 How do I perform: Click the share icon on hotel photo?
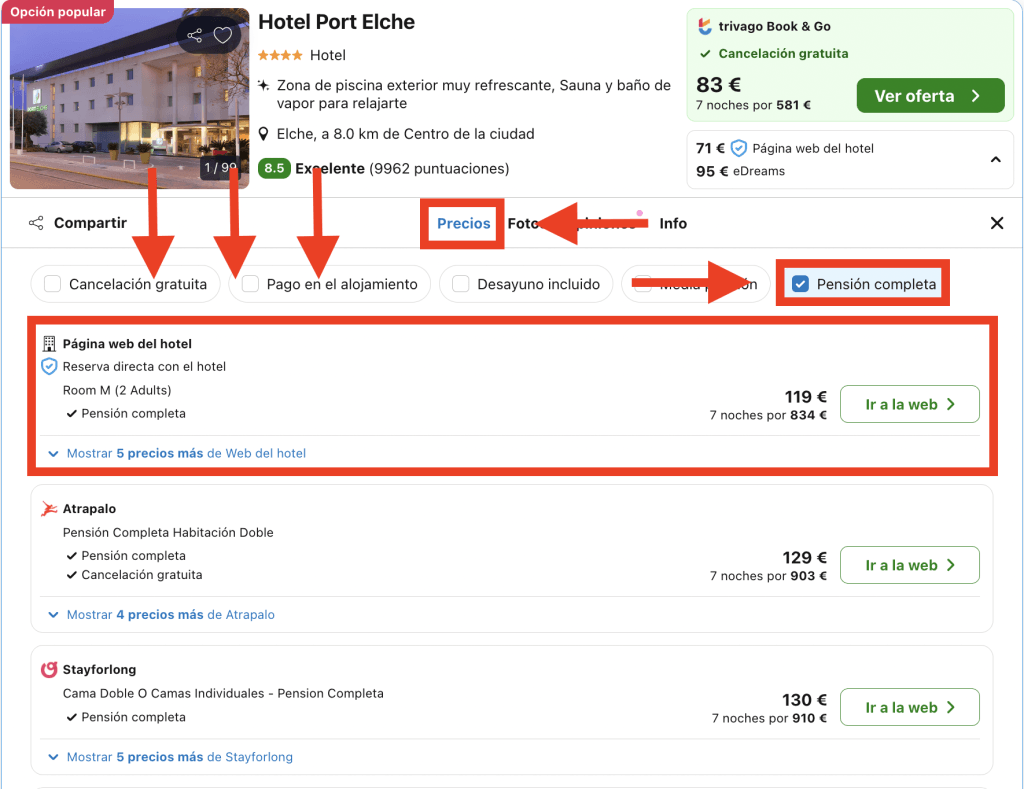click(195, 36)
